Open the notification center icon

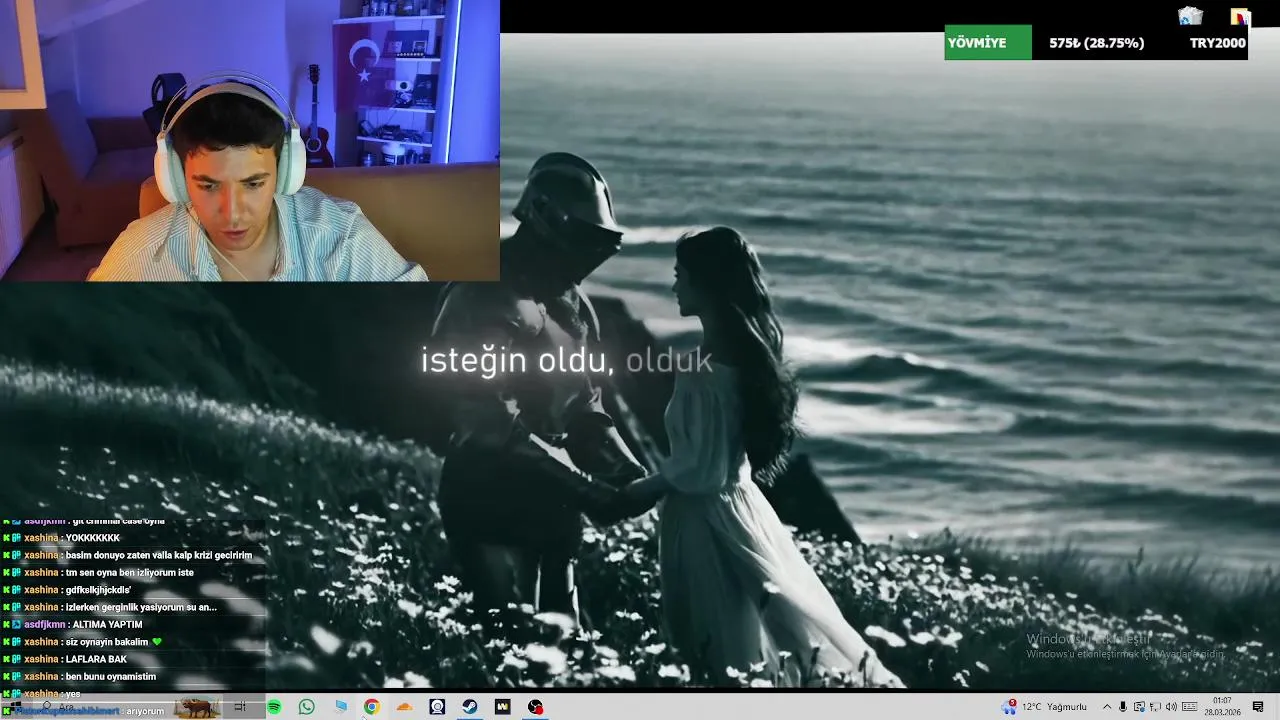[1258, 707]
